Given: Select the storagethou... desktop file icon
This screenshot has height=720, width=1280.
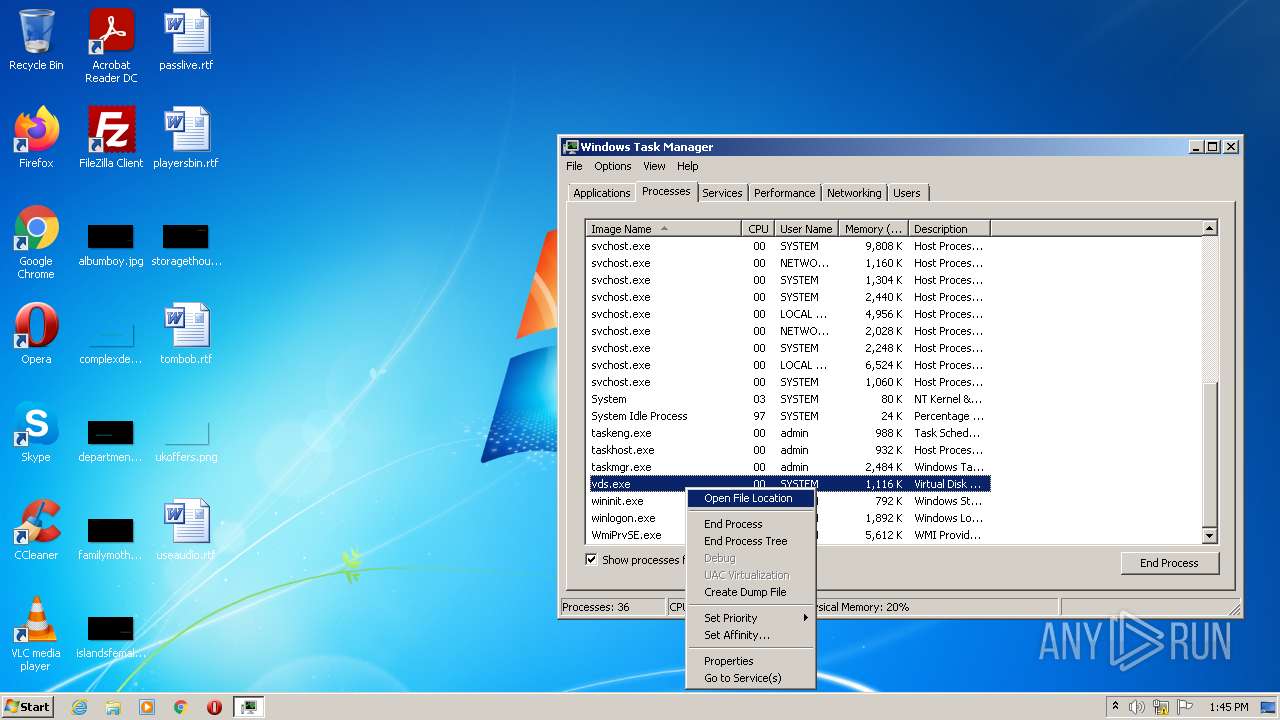Looking at the screenshot, I should point(186,245).
